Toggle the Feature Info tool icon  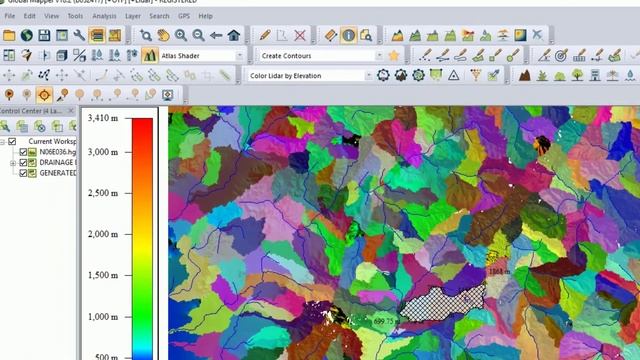click(348, 36)
